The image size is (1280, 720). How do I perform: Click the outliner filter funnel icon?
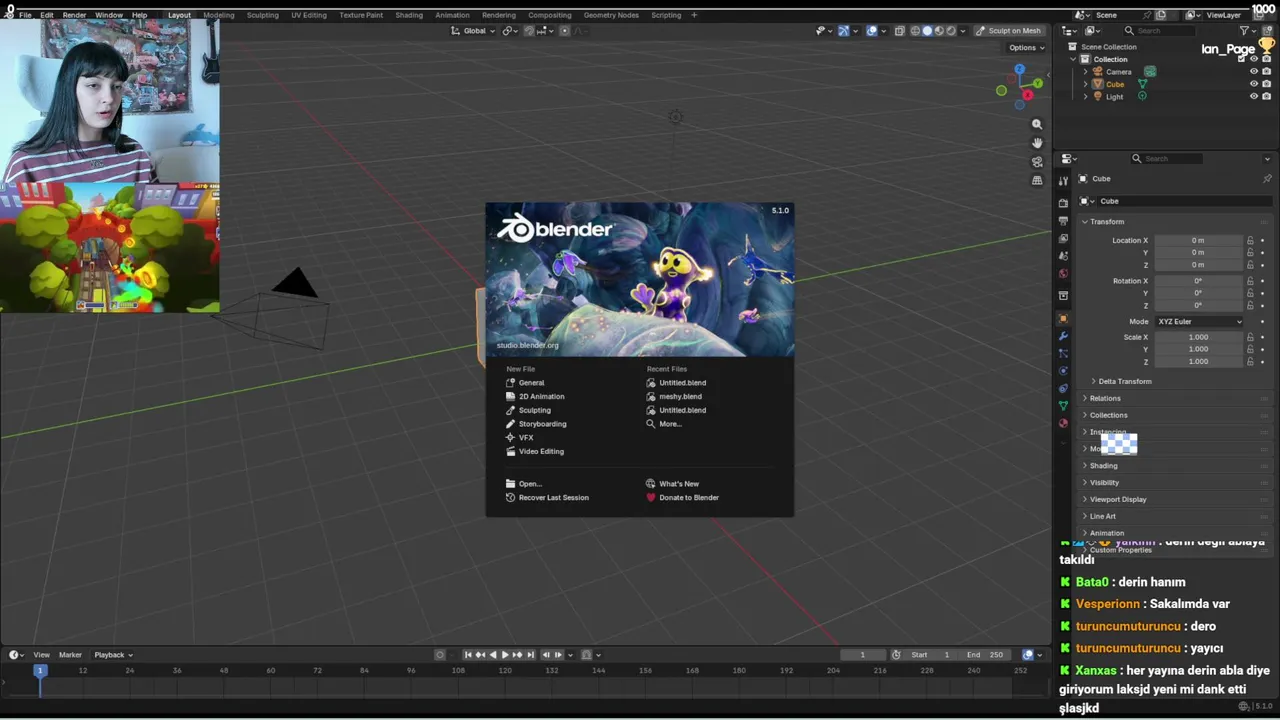point(1244,31)
